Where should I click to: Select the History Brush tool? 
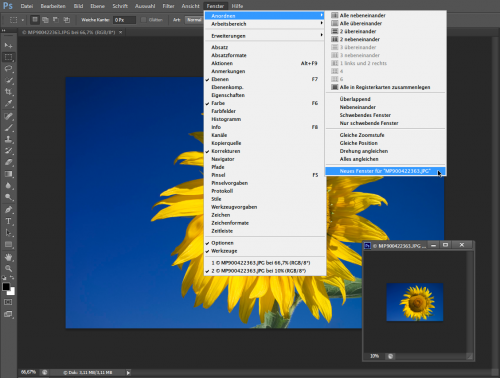[x=8, y=151]
